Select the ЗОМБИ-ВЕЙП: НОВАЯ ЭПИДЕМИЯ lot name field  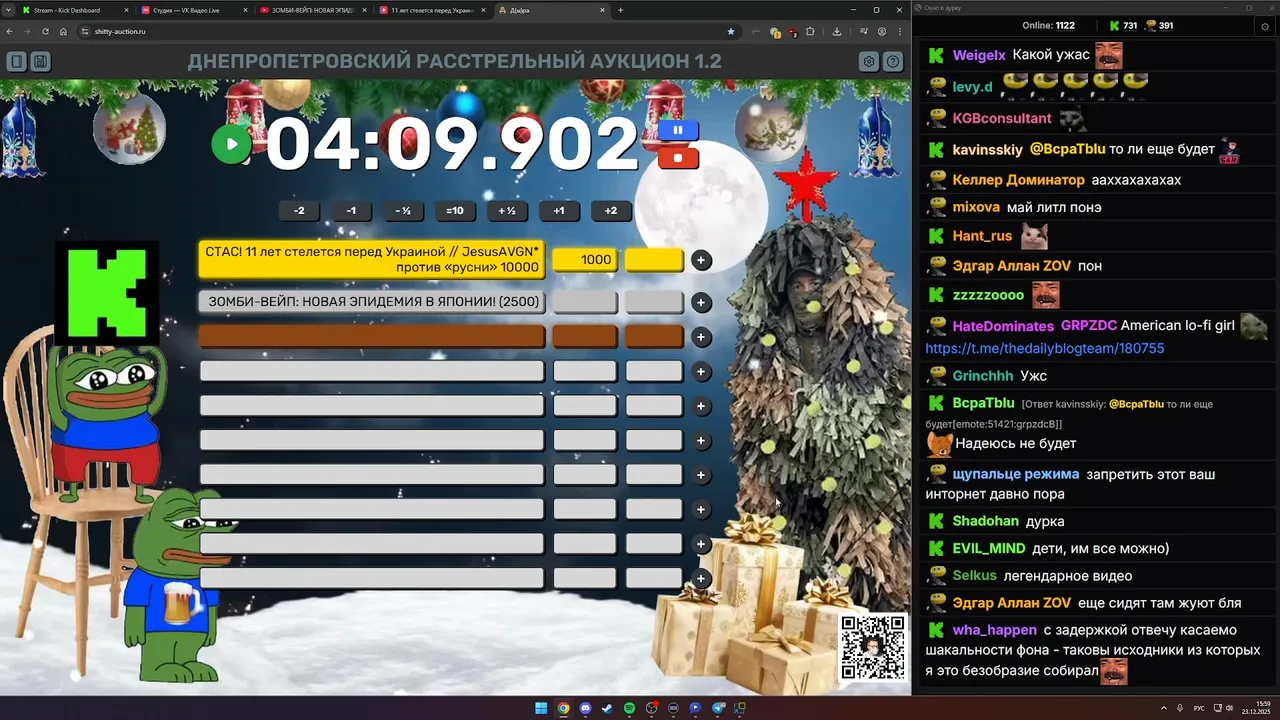tap(372, 302)
